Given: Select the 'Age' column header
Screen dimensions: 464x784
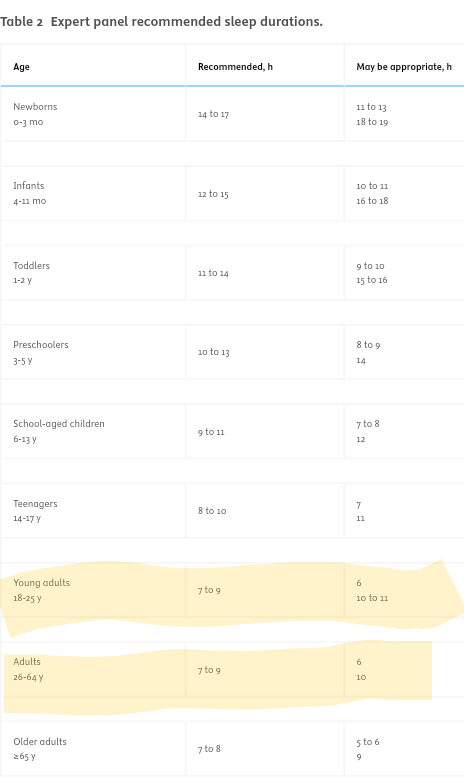Looking at the screenshot, I should coord(22,67).
